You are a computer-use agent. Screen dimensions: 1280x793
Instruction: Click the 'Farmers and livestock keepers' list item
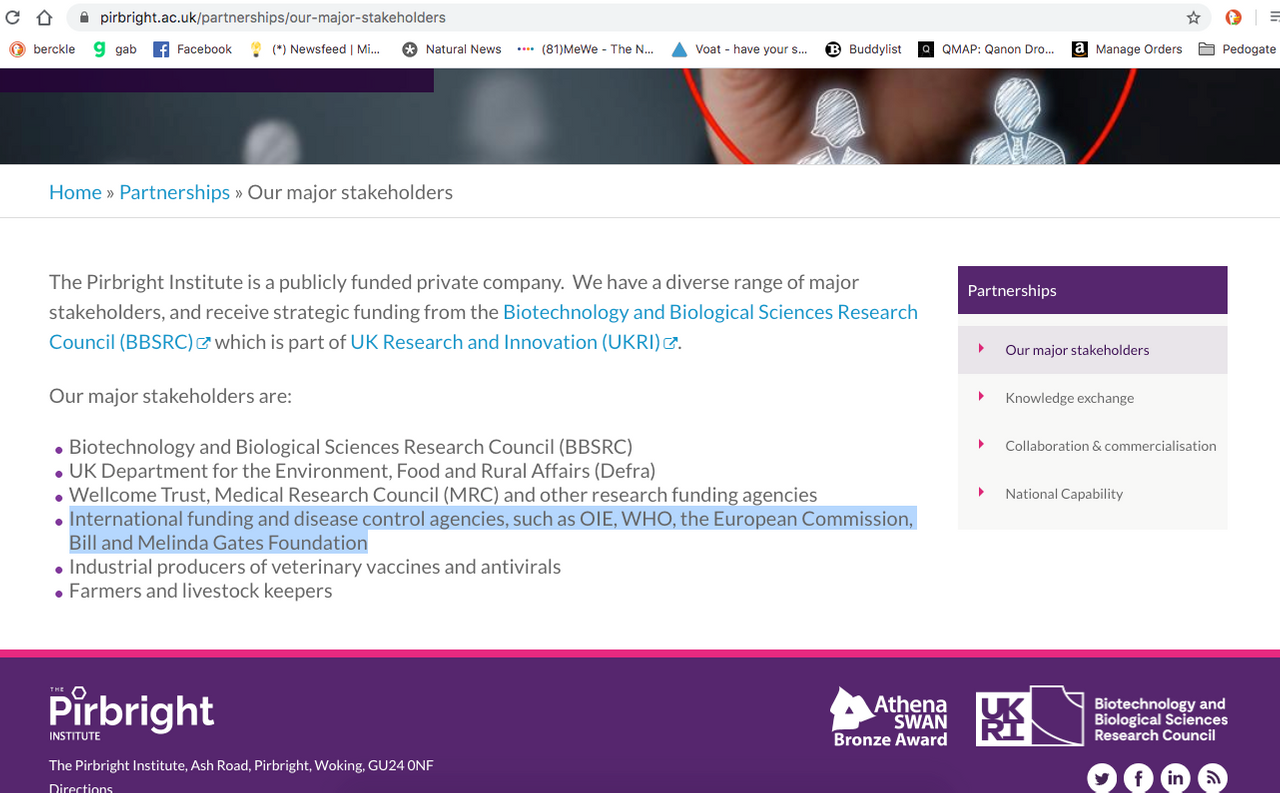200,591
